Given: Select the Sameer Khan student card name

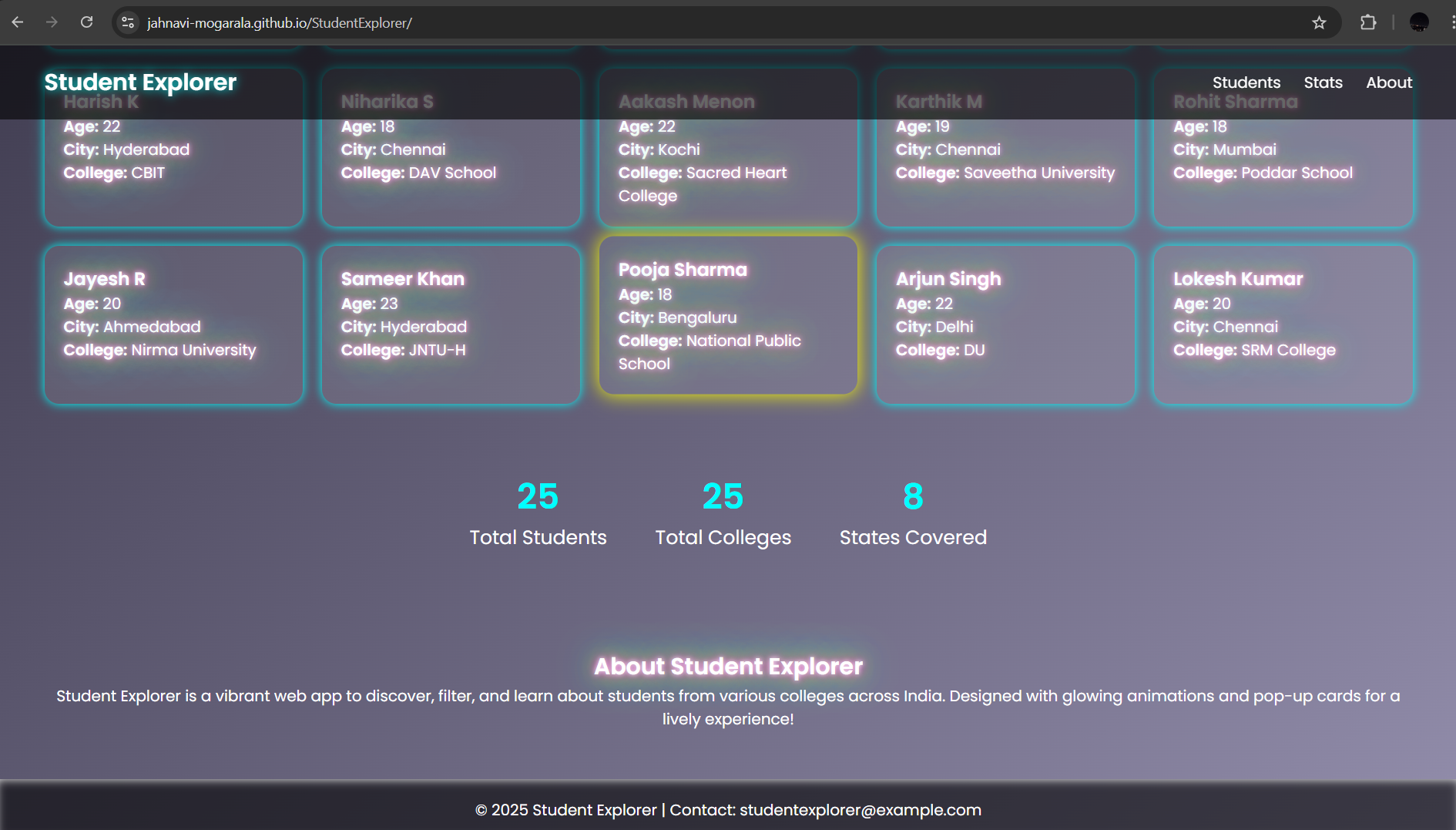Looking at the screenshot, I should tap(403, 279).
